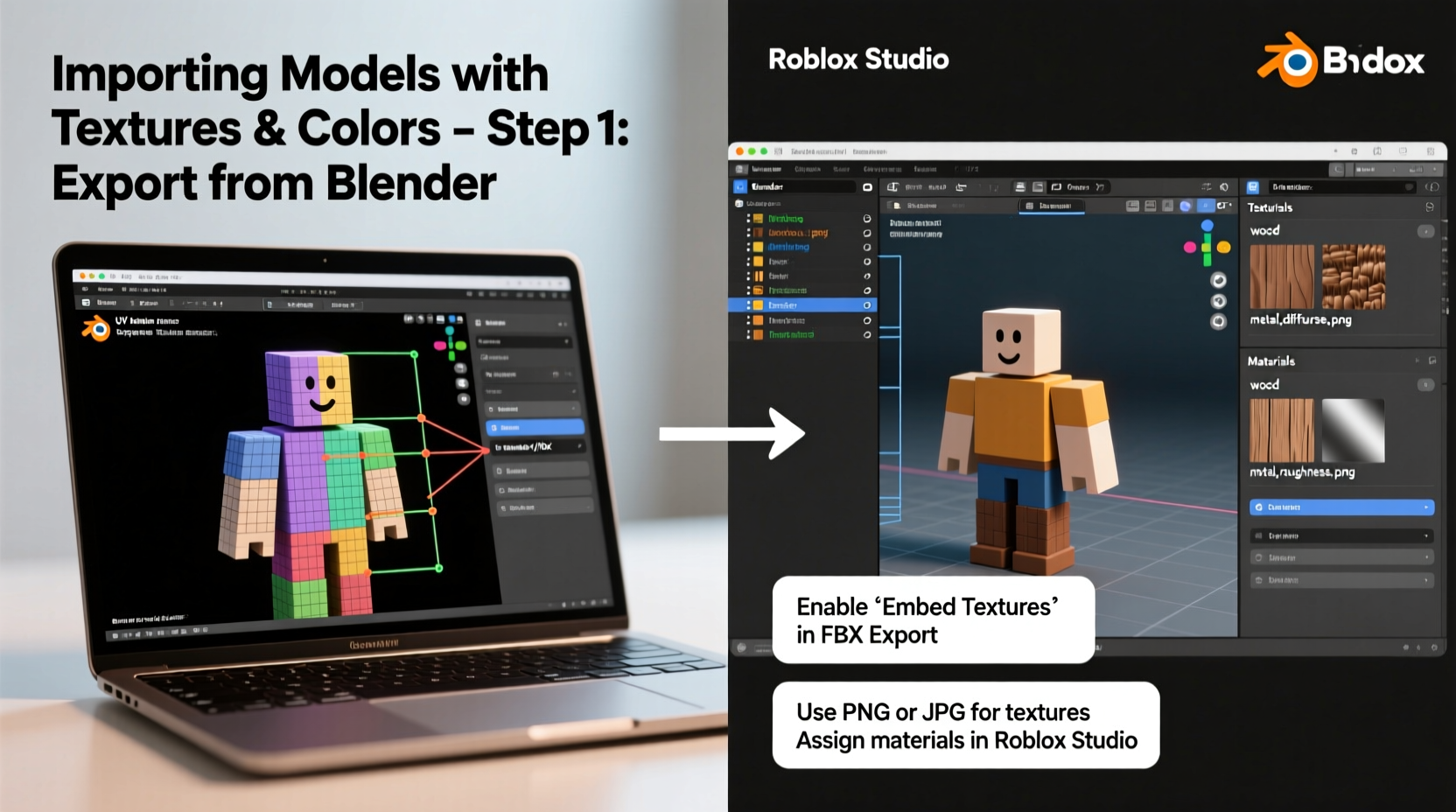Screen dimensions: 1456x812
Task: Select the wood texture thumbnail under Textures
Action: (1280, 278)
